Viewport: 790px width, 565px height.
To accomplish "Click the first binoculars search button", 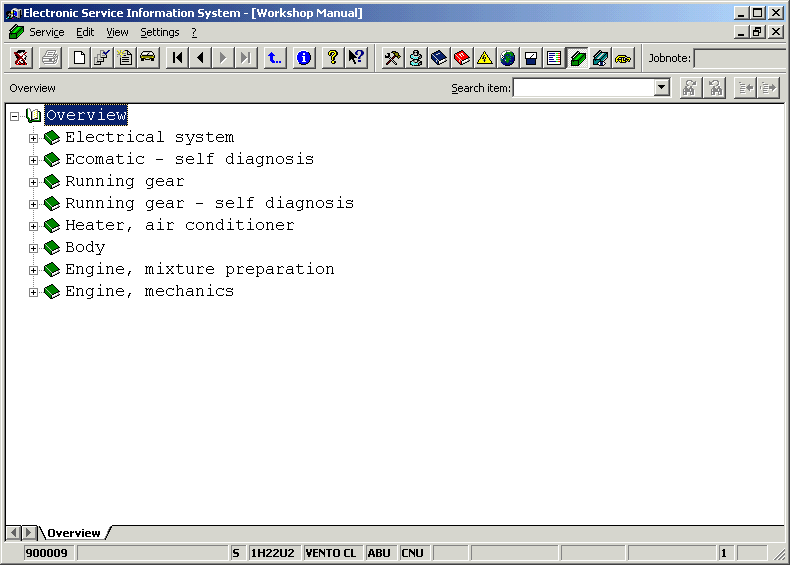I will [x=690, y=88].
